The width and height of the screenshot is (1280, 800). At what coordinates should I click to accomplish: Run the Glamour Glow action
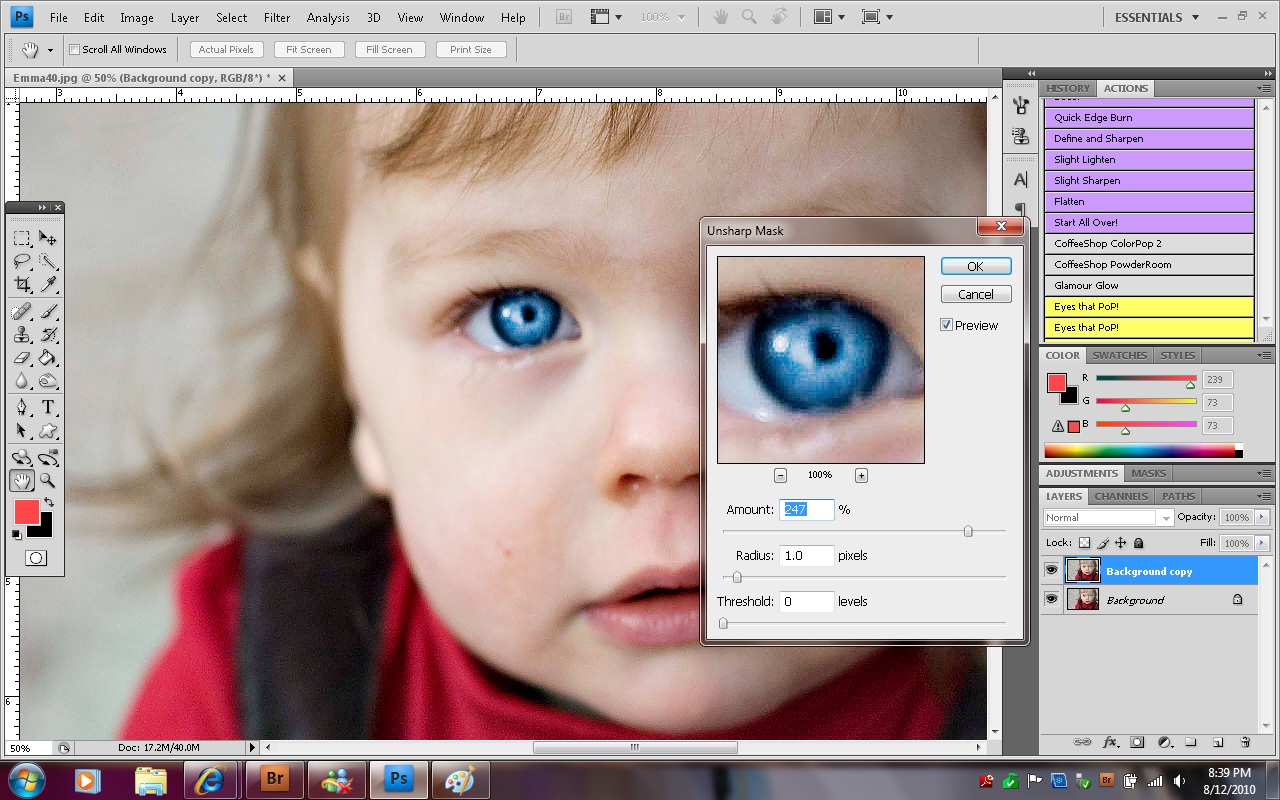pyautogui.click(x=1149, y=285)
